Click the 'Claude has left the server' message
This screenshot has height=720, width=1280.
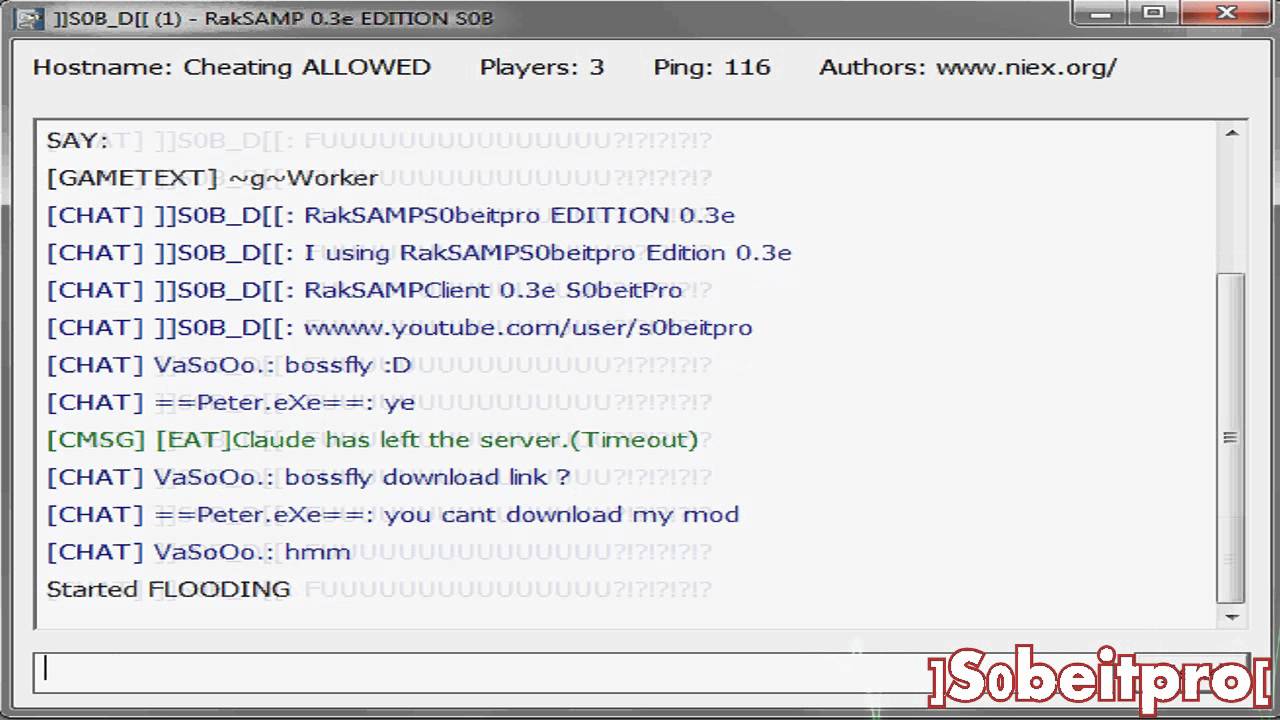point(372,440)
